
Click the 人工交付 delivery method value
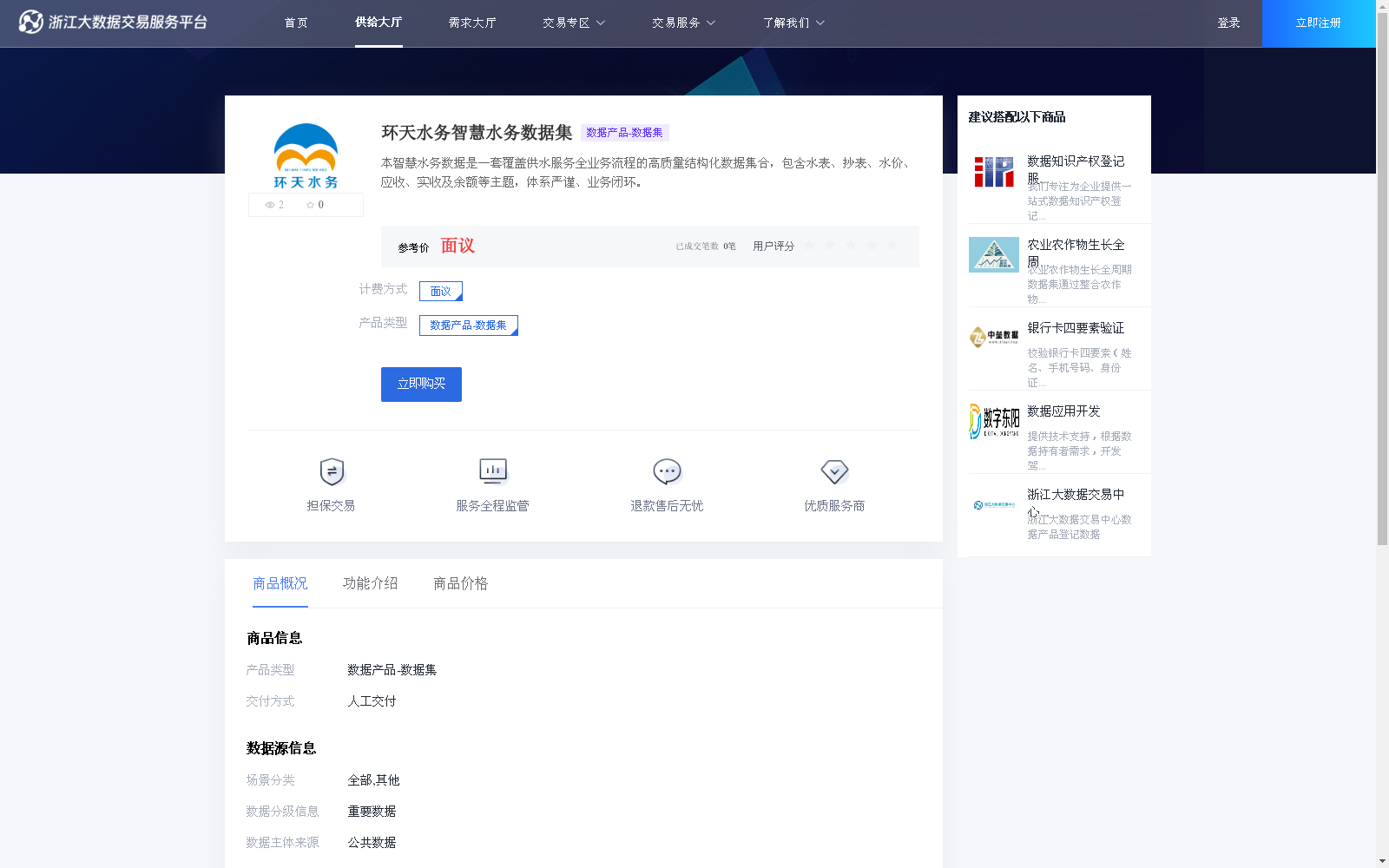(372, 701)
